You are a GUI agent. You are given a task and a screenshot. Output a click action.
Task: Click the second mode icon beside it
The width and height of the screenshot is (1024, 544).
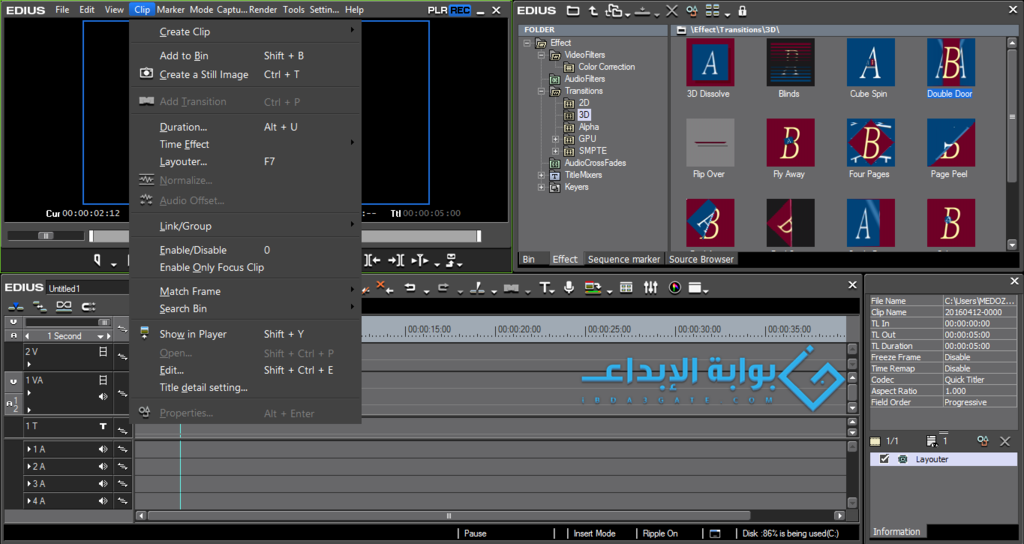(x=40, y=306)
